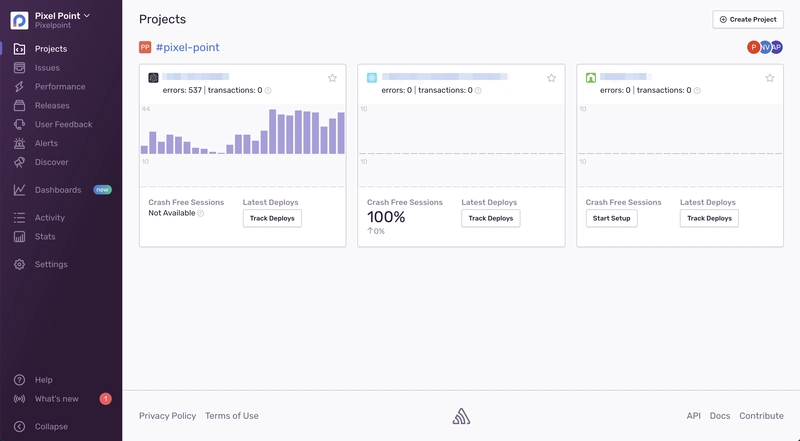Click Track Deploys in the third project card
Screen dimensions: 800x441
click(x=709, y=218)
